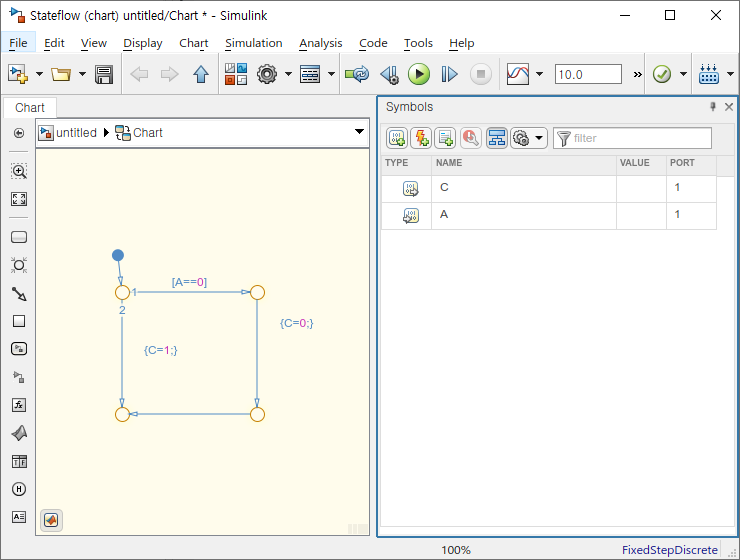Open the Edit menu
This screenshot has height=560, width=740.
pyautogui.click(x=54, y=43)
